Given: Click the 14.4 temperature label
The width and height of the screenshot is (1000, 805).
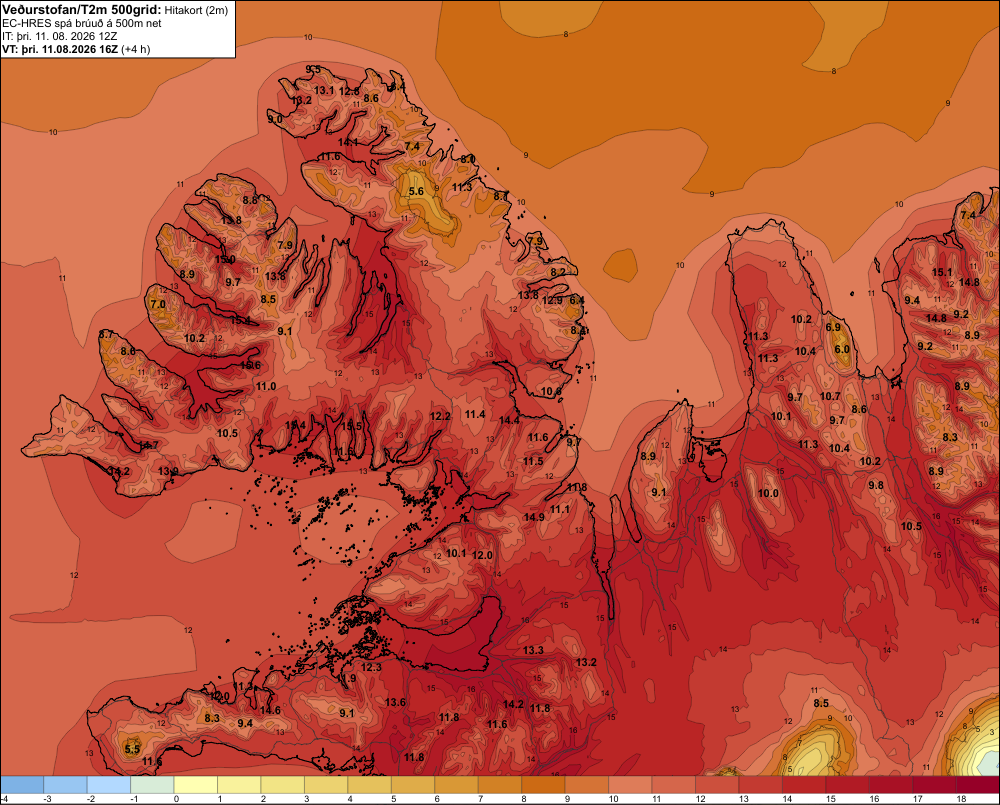Looking at the screenshot, I should pos(509,420).
